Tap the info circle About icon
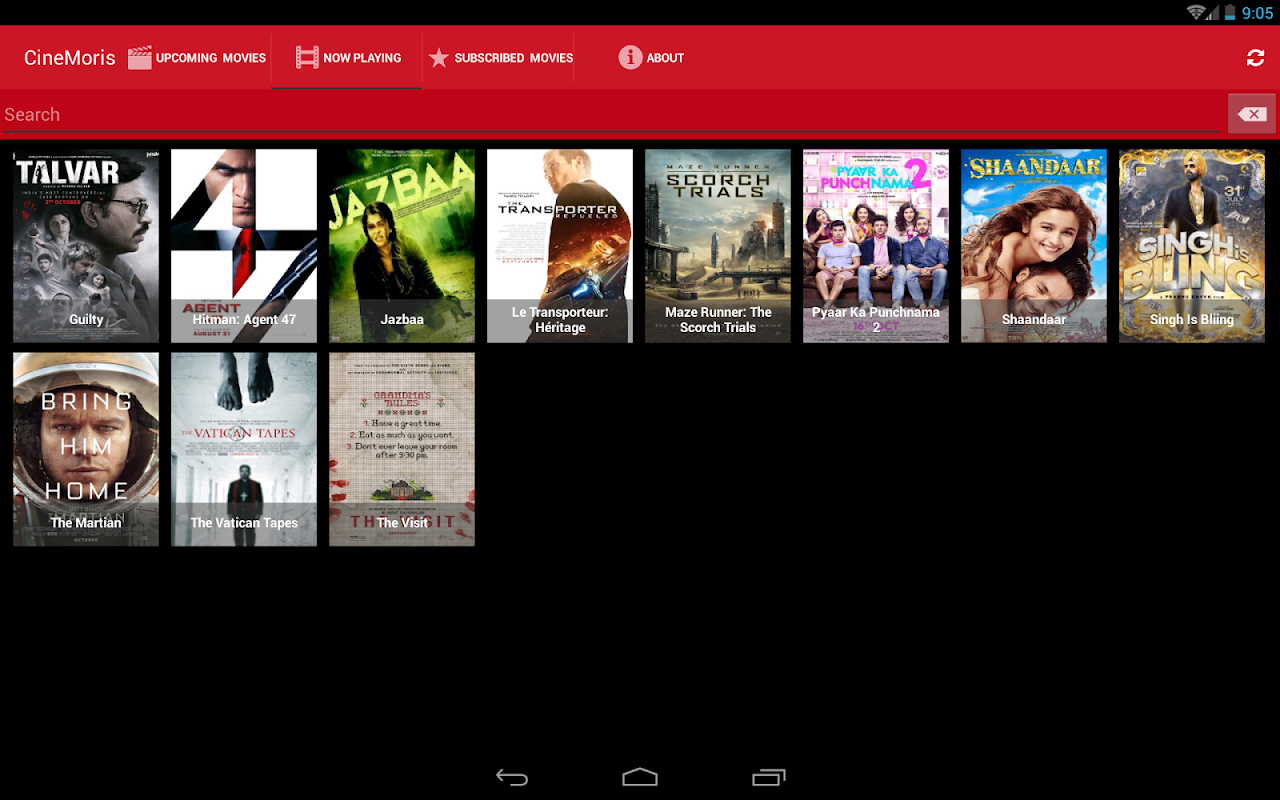Image resolution: width=1280 pixels, height=800 pixels. coord(630,58)
